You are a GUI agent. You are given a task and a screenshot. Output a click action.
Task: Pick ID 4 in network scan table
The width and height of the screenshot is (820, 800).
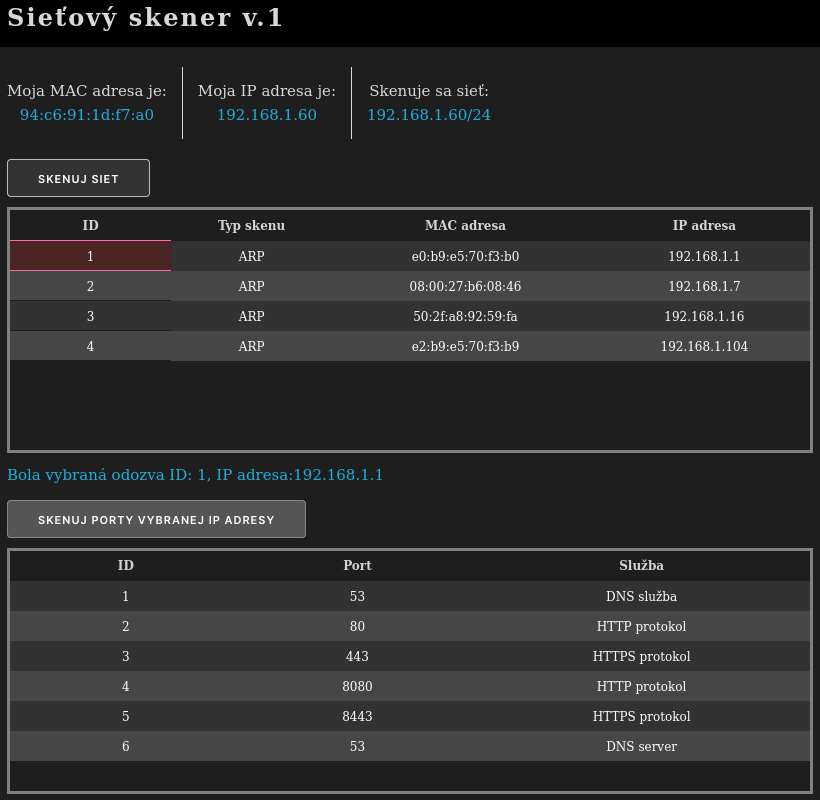(90, 347)
